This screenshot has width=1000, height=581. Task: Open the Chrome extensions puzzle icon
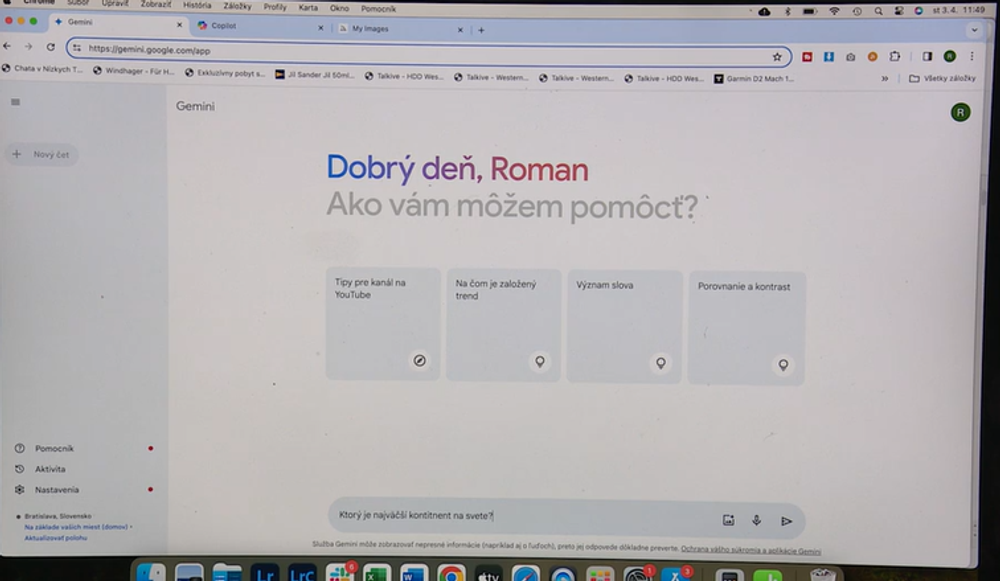coord(895,57)
